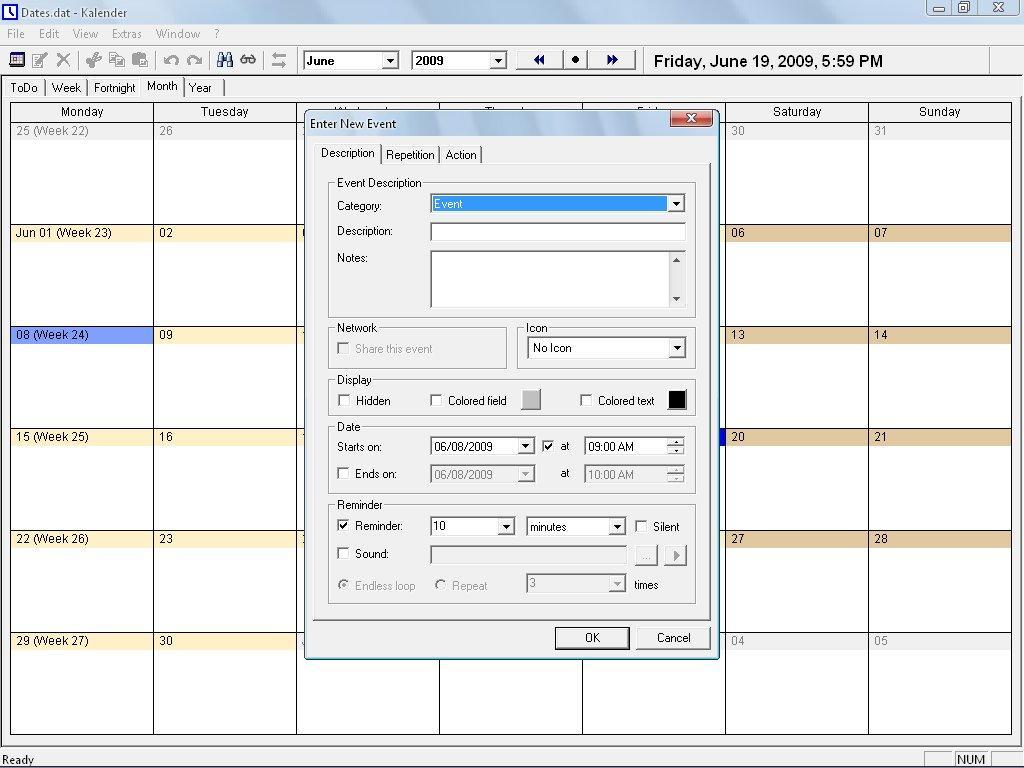This screenshot has height=768, width=1024.
Task: Select calendar day 16 (Week 25 Tuesday)
Action: coord(225,479)
